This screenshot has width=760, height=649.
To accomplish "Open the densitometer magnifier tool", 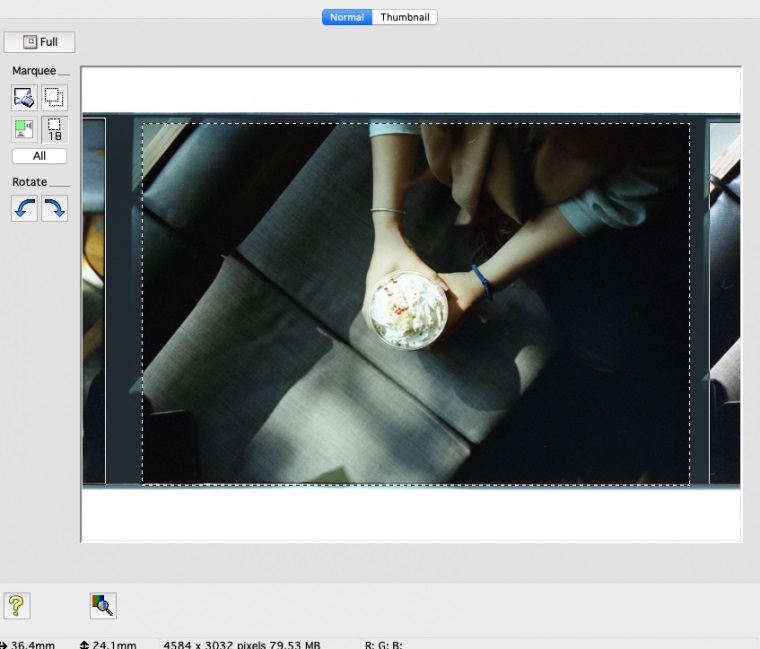I will point(102,604).
